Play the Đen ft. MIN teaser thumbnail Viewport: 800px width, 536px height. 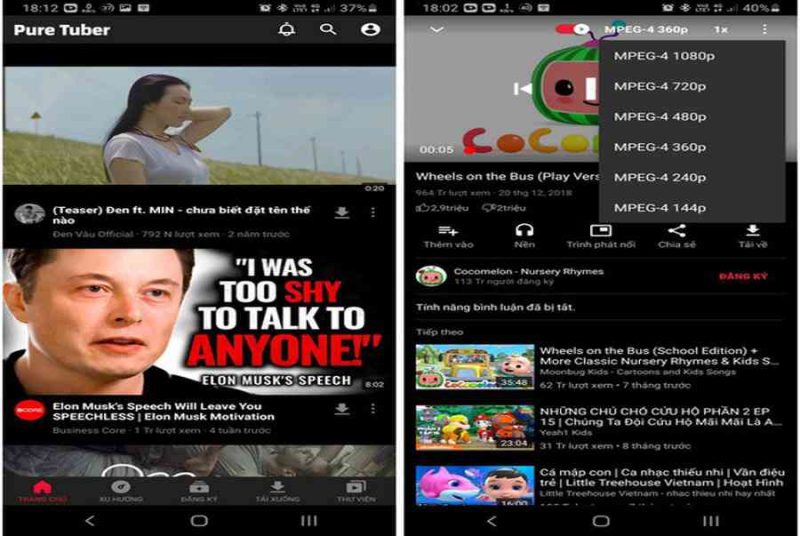[x=199, y=125]
